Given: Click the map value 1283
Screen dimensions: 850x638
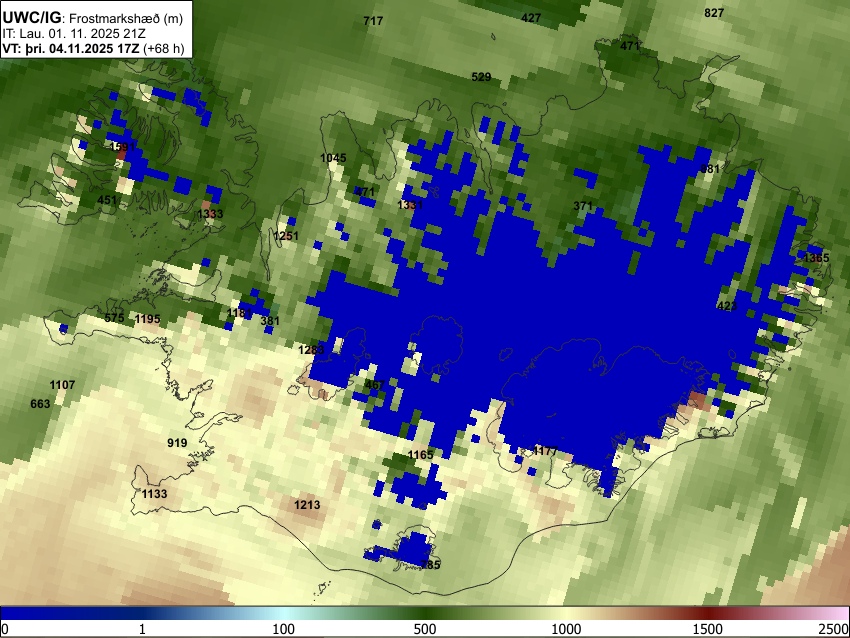Looking at the screenshot, I should click(x=311, y=350).
